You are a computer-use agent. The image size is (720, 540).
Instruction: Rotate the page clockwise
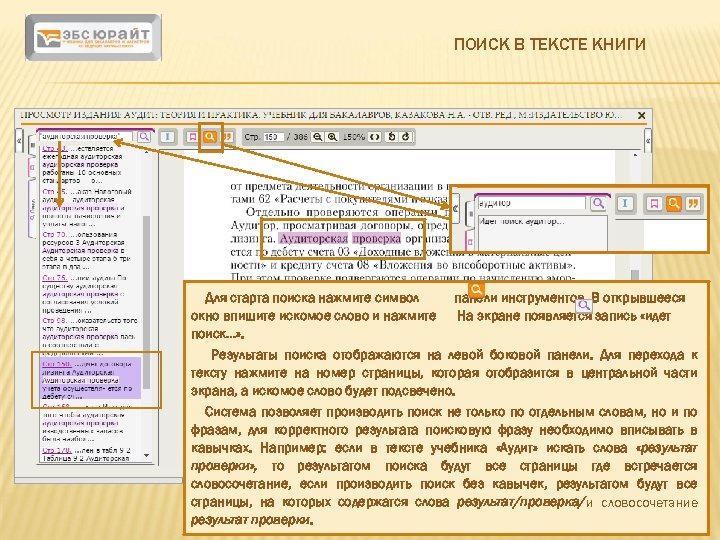point(405,136)
